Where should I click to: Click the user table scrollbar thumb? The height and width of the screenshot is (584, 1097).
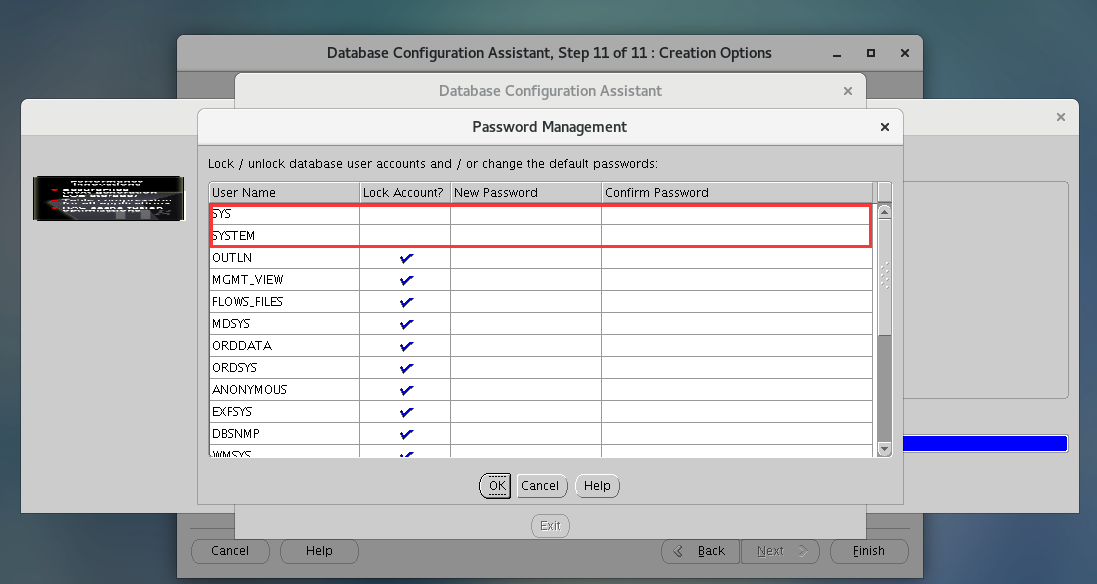[884, 277]
